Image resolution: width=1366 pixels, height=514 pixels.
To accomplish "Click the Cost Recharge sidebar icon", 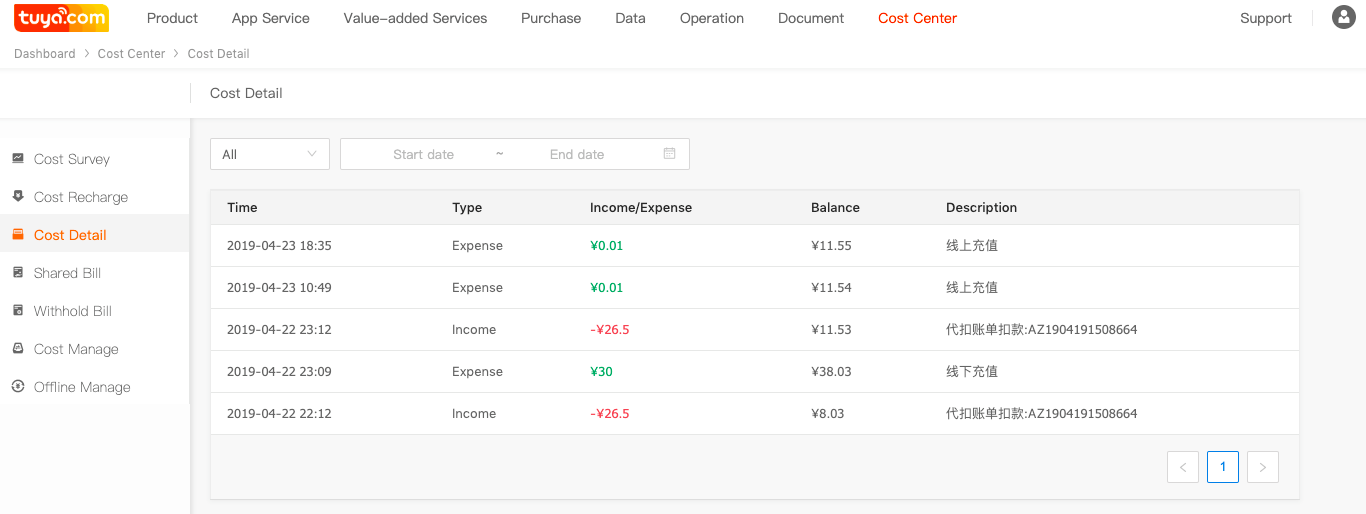I will pyautogui.click(x=18, y=196).
